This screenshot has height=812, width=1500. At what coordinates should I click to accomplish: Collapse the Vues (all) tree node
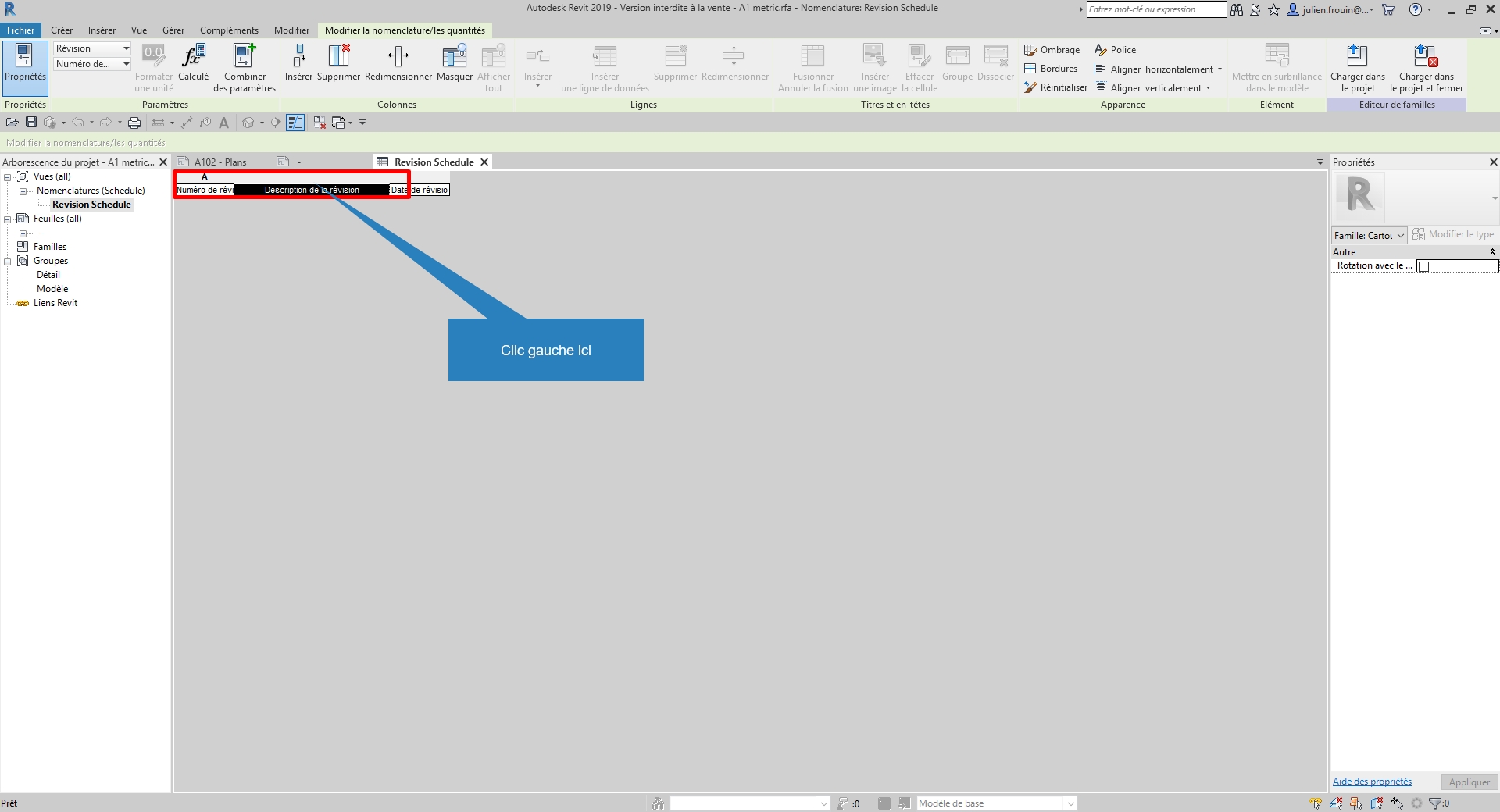coord(8,177)
